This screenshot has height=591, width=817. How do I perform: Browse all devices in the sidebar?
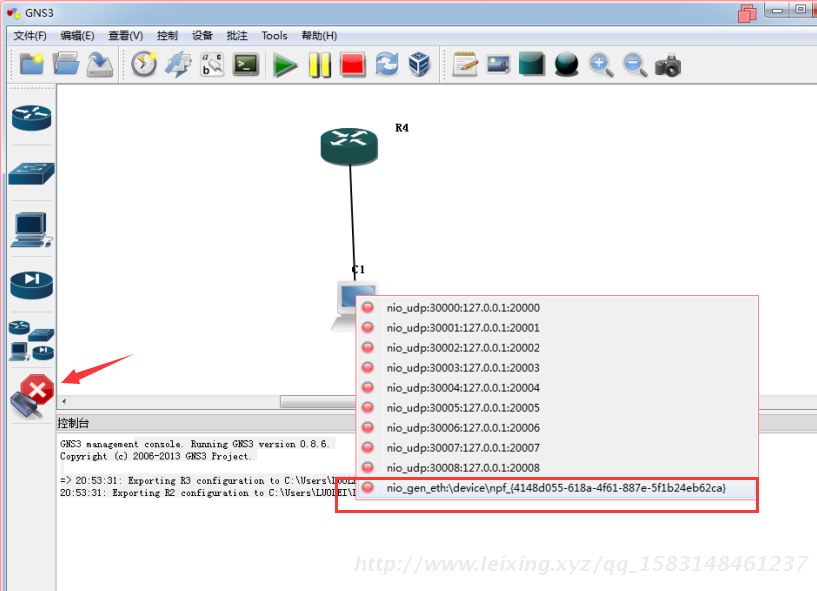click(32, 340)
